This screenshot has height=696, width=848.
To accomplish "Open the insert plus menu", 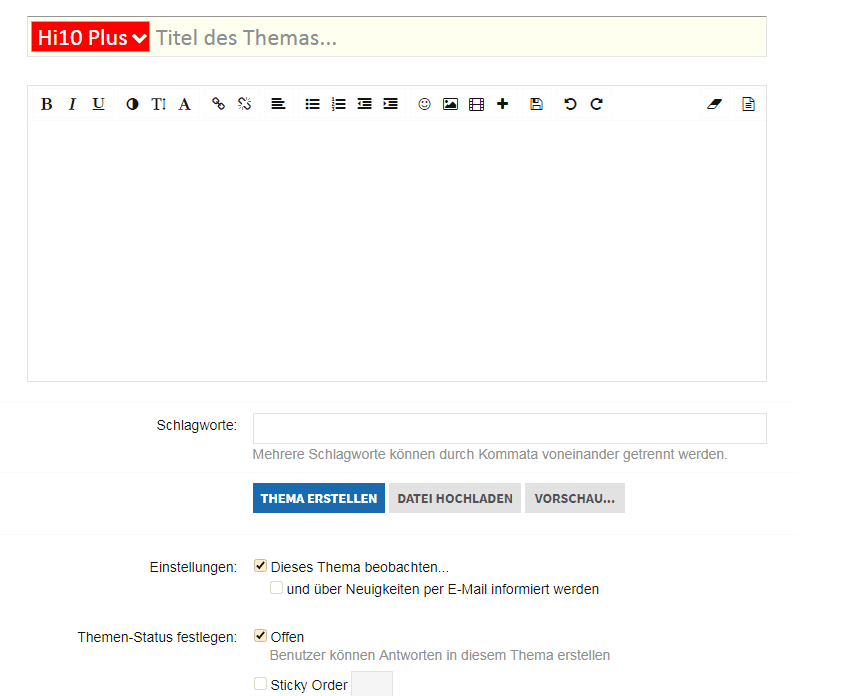I will click(502, 104).
